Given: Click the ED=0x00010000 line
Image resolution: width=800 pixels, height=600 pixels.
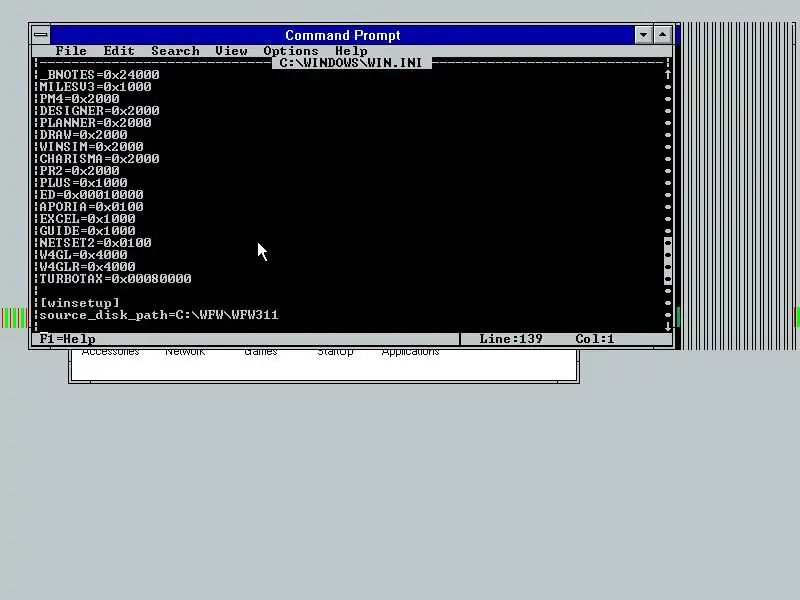Looking at the screenshot, I should 91,194.
